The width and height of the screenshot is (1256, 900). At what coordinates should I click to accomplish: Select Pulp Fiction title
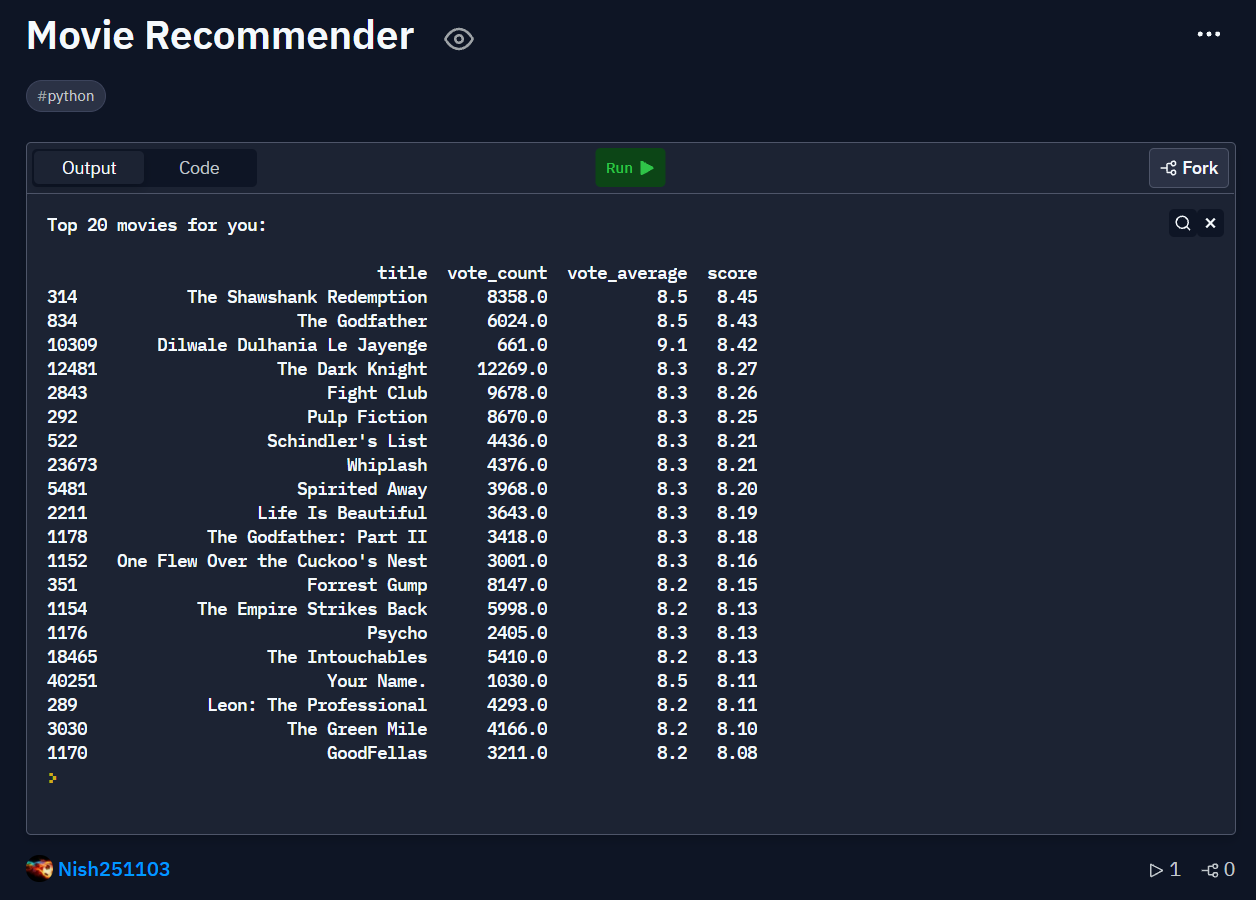tap(367, 417)
